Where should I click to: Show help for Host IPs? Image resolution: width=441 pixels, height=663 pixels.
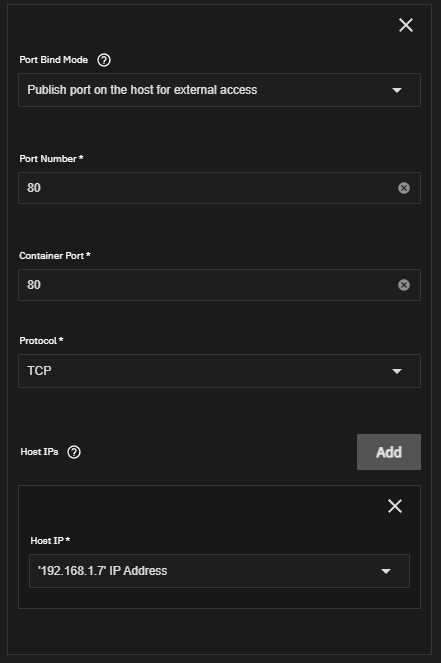pos(74,452)
